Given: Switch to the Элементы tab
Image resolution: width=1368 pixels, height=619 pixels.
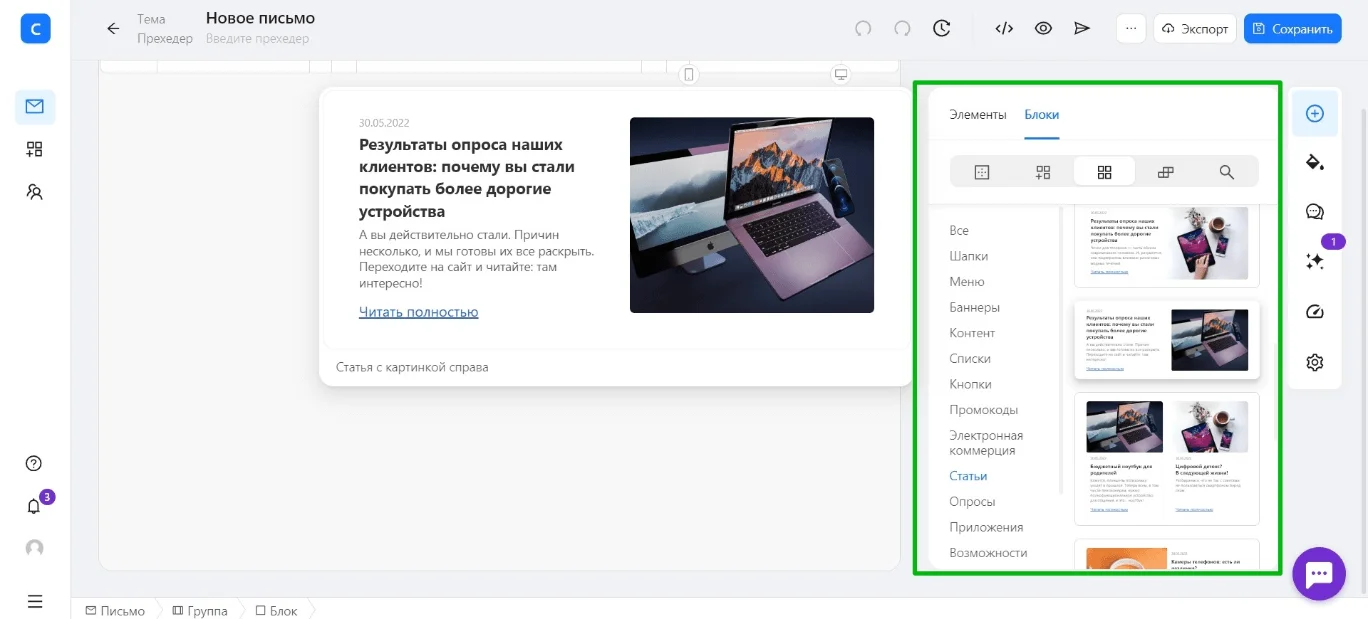Looking at the screenshot, I should tap(977, 114).
